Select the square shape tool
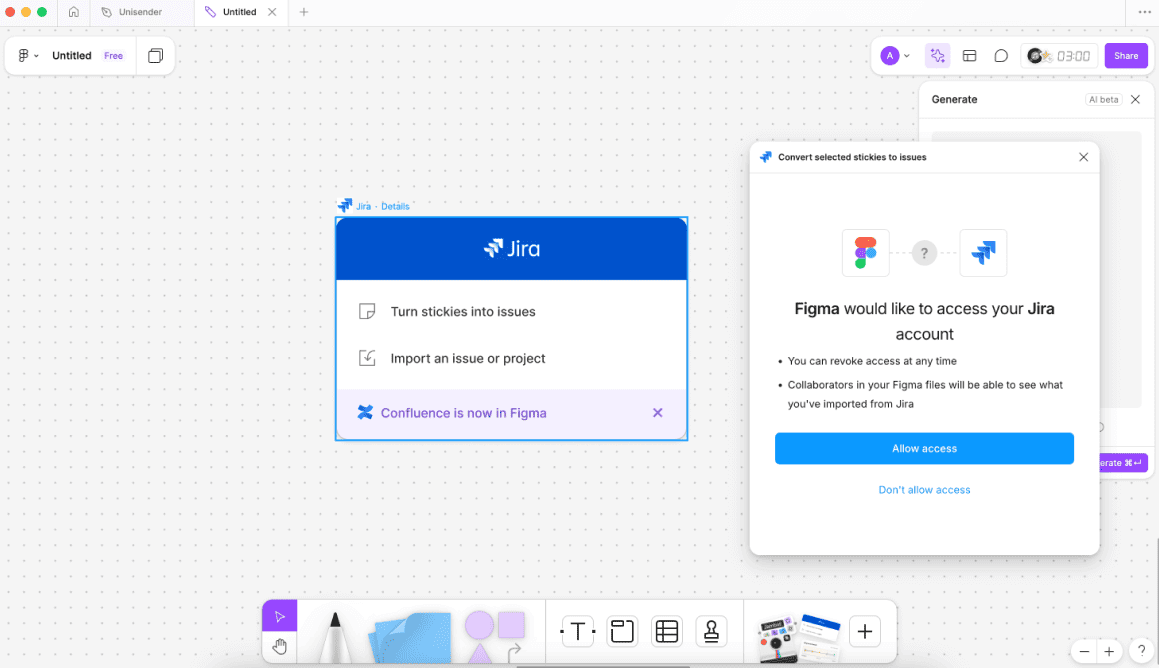This screenshot has width=1159, height=668. [511, 625]
